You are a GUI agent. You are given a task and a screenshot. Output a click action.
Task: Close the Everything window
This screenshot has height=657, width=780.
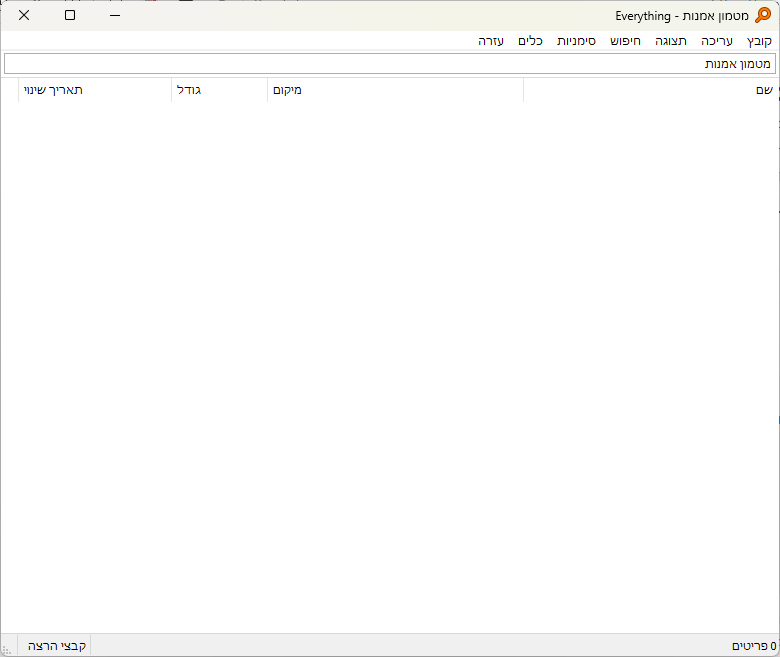coord(24,15)
